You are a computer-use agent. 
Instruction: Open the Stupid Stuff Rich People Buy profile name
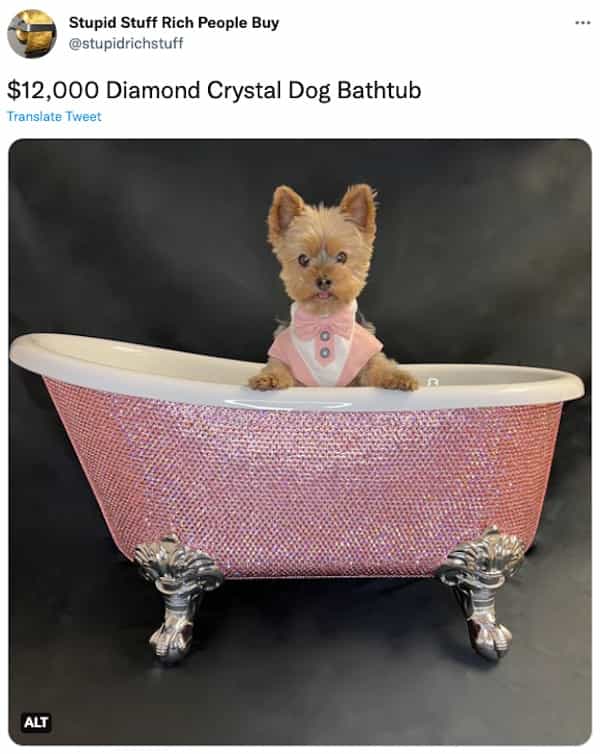(x=174, y=23)
